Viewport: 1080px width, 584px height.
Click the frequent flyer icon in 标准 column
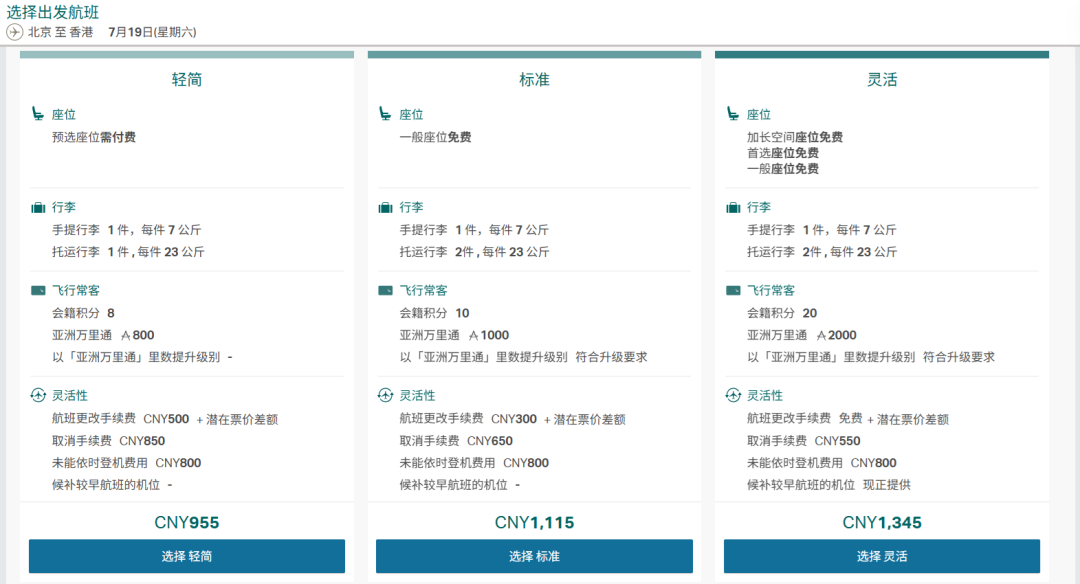[x=385, y=290]
